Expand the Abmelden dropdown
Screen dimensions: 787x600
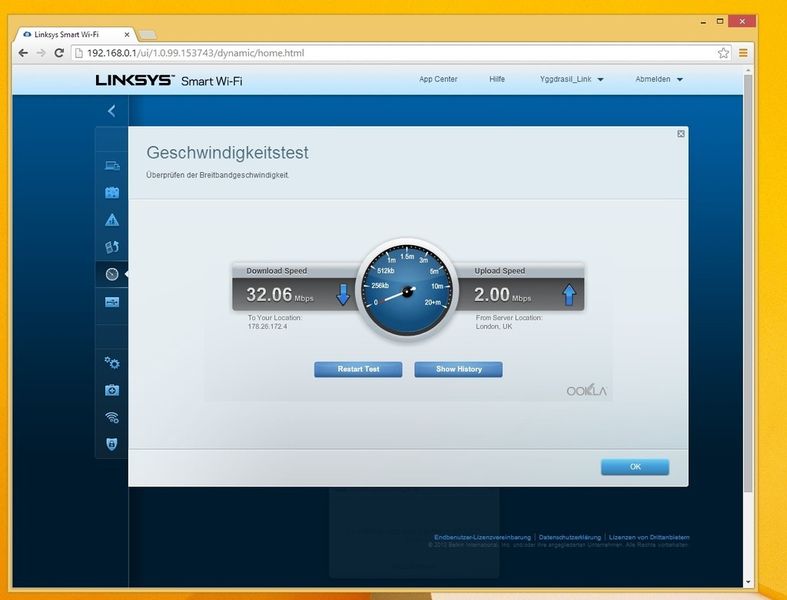659,79
